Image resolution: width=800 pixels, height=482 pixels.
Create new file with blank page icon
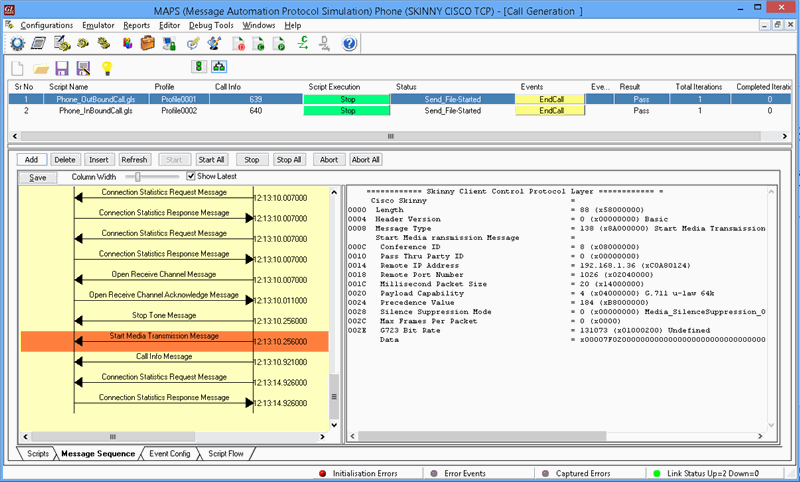(x=17, y=68)
